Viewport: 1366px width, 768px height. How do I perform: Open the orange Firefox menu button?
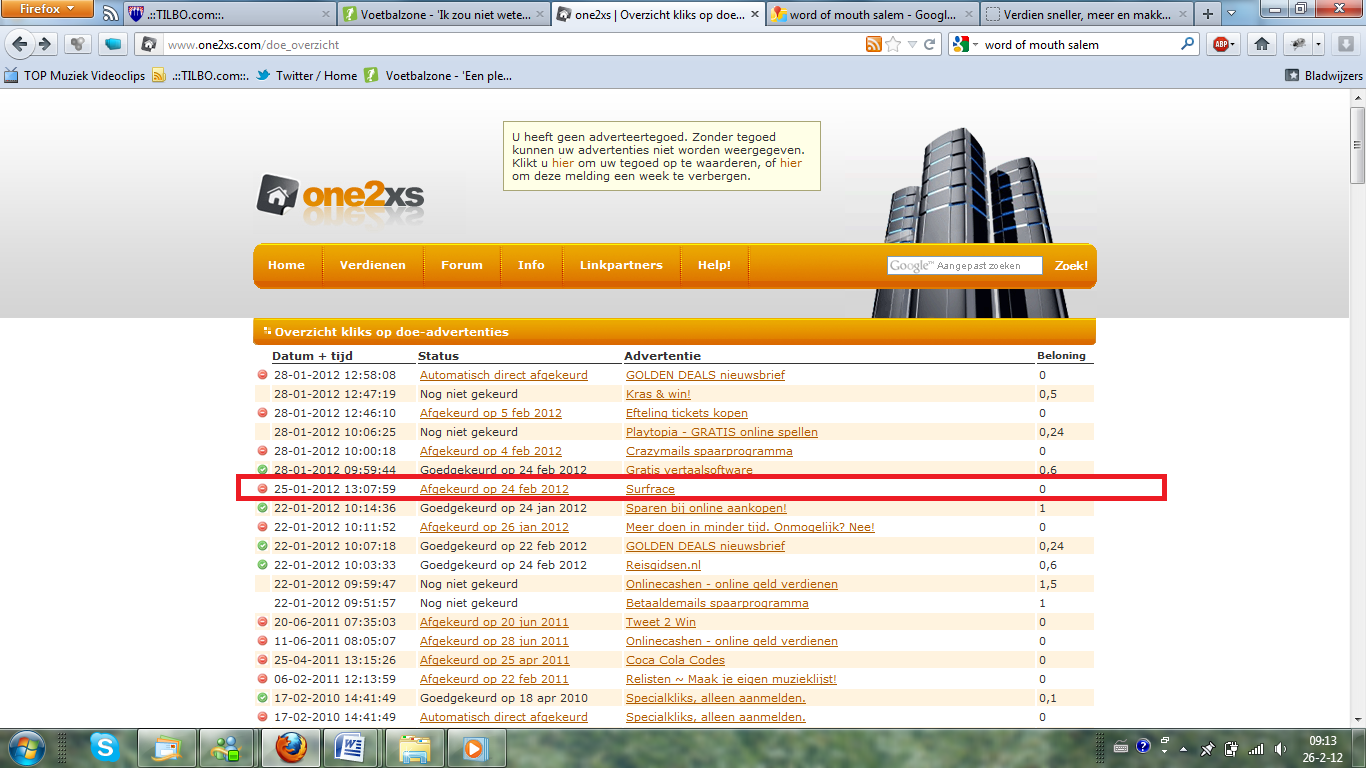(48, 9)
